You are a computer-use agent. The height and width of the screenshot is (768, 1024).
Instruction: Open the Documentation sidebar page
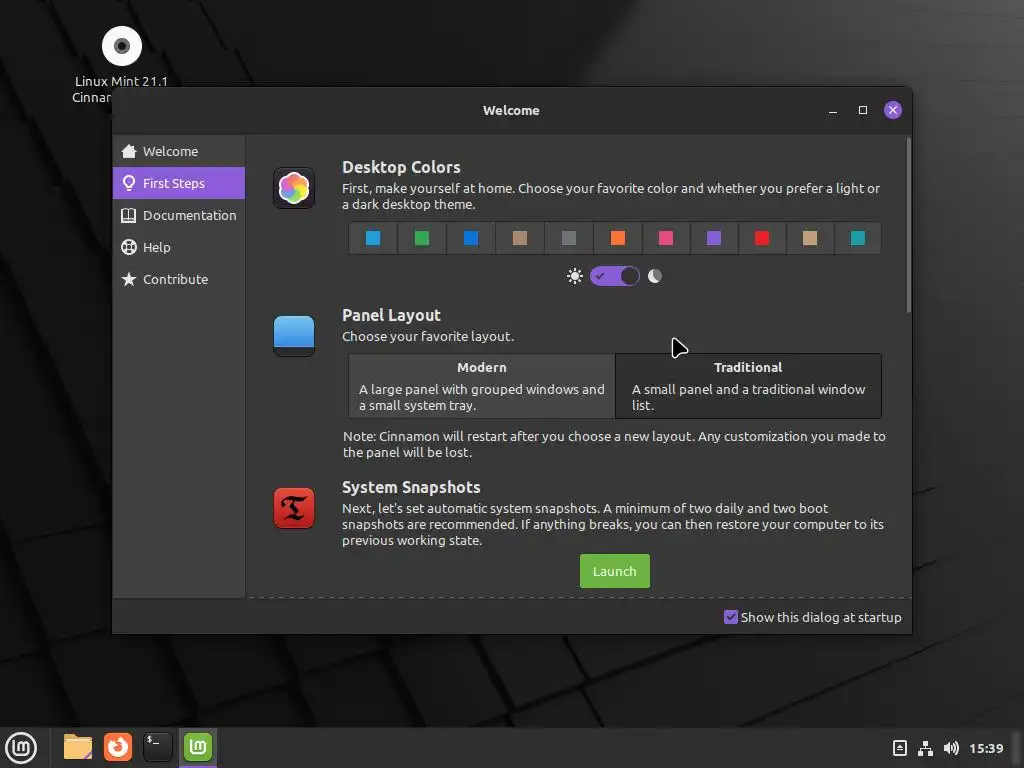(x=179, y=216)
